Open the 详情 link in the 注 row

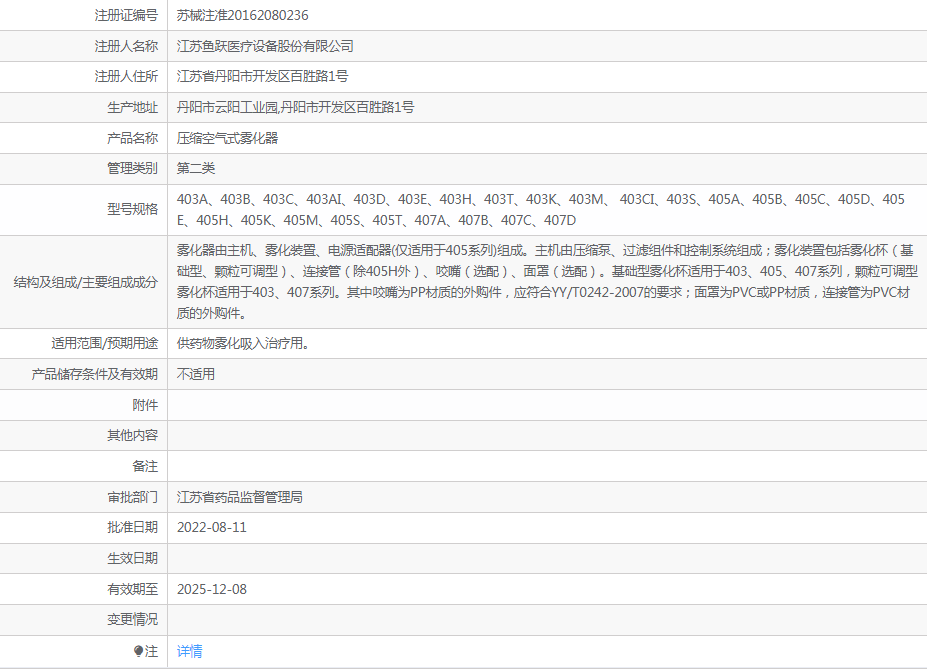189,651
